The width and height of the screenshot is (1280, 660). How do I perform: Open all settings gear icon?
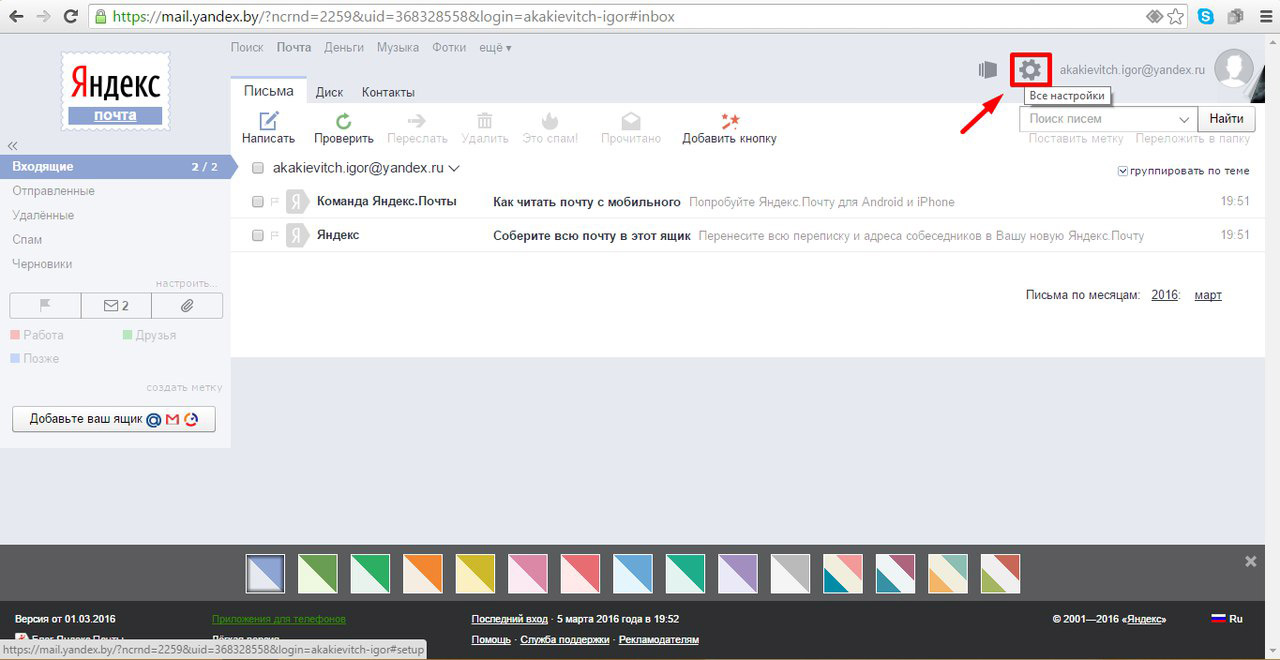[1030, 70]
